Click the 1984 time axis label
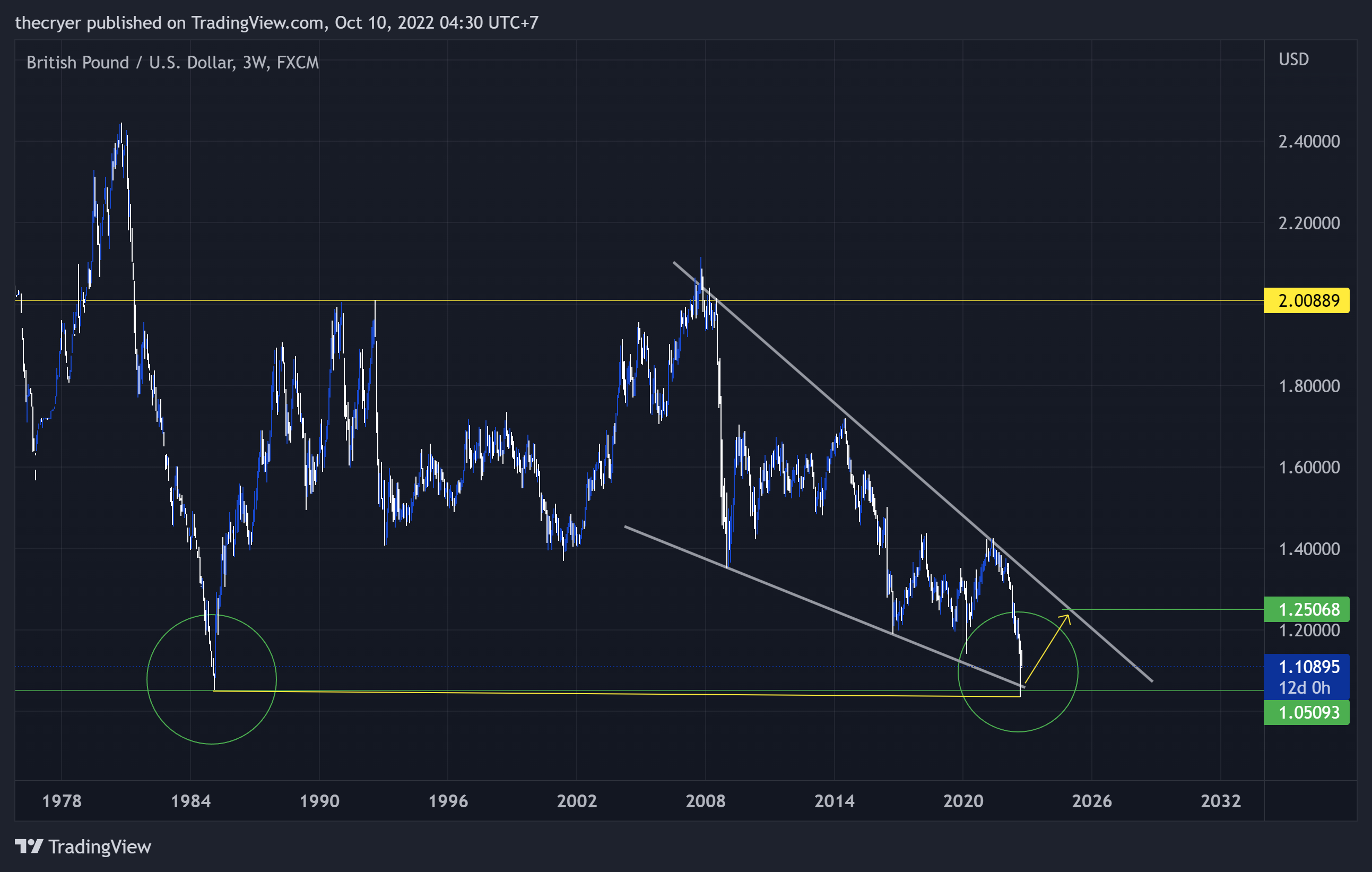This screenshot has height=872, width=1372. [190, 801]
